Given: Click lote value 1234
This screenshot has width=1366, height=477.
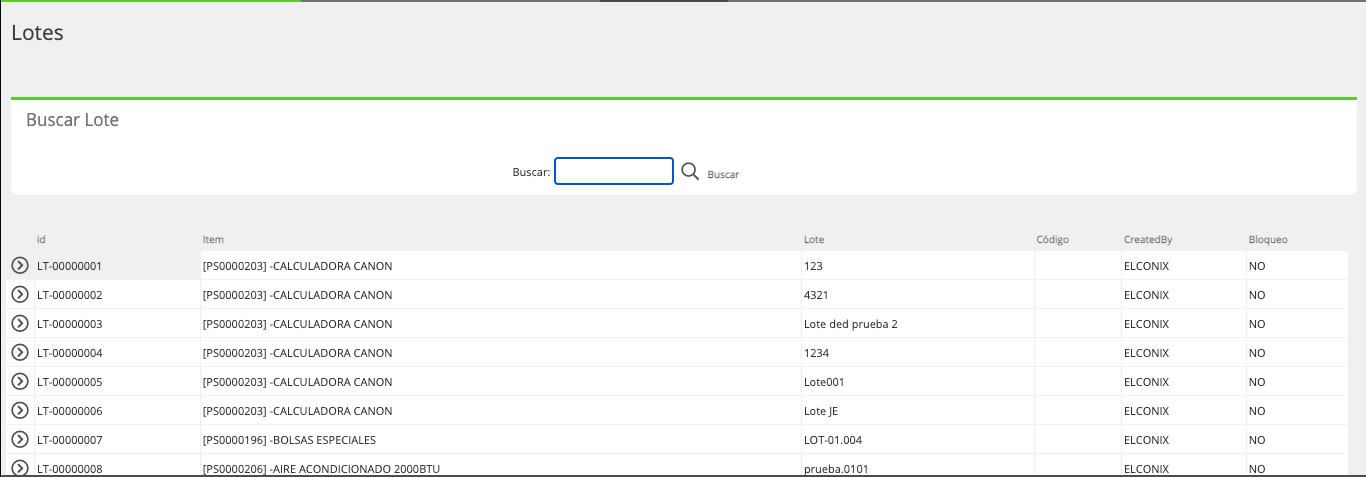Looking at the screenshot, I should tap(816, 353).
